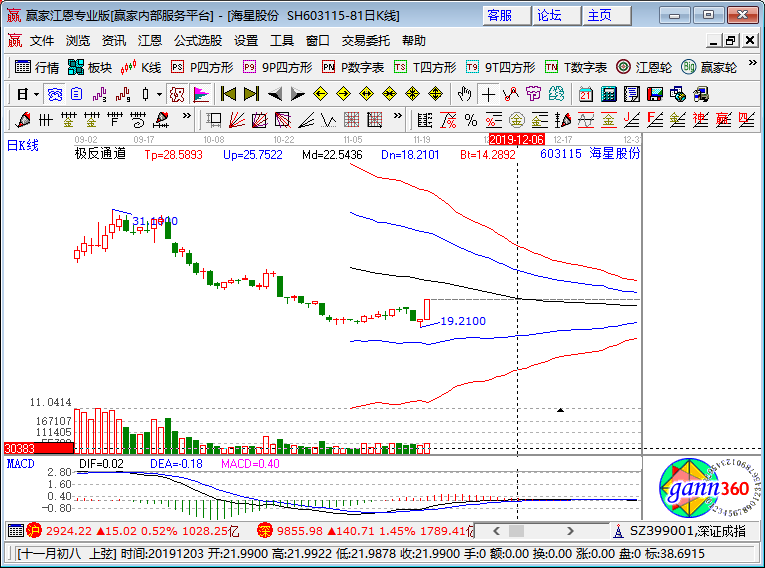Toggle the blue 云 pattern button
The width and height of the screenshot is (765, 568).
pyautogui.click(x=55, y=94)
